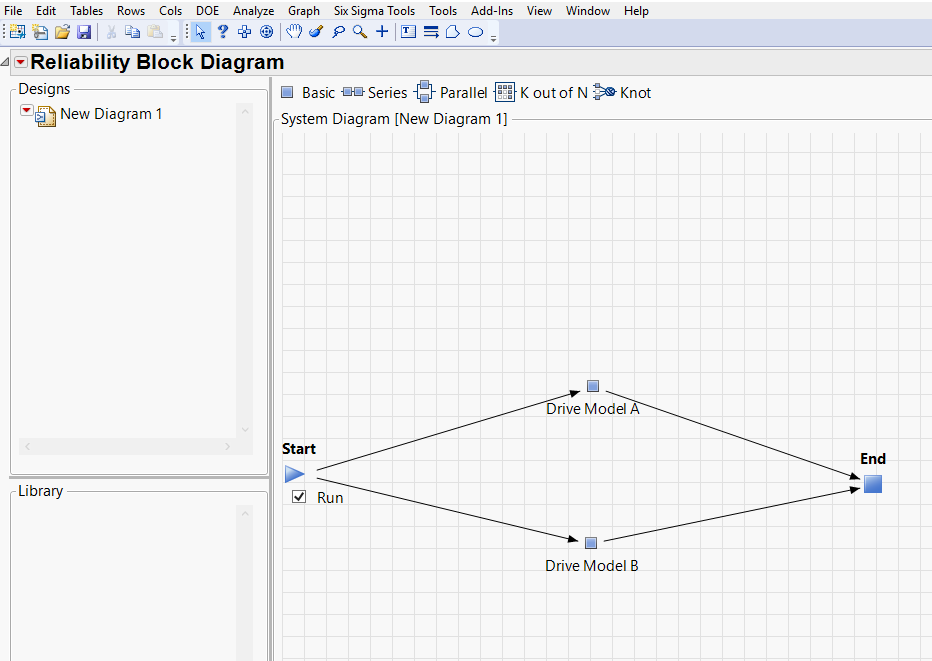Image resolution: width=932 pixels, height=661 pixels.
Task: Collapse the Reliability Block Diagram outline
Action: [5, 62]
